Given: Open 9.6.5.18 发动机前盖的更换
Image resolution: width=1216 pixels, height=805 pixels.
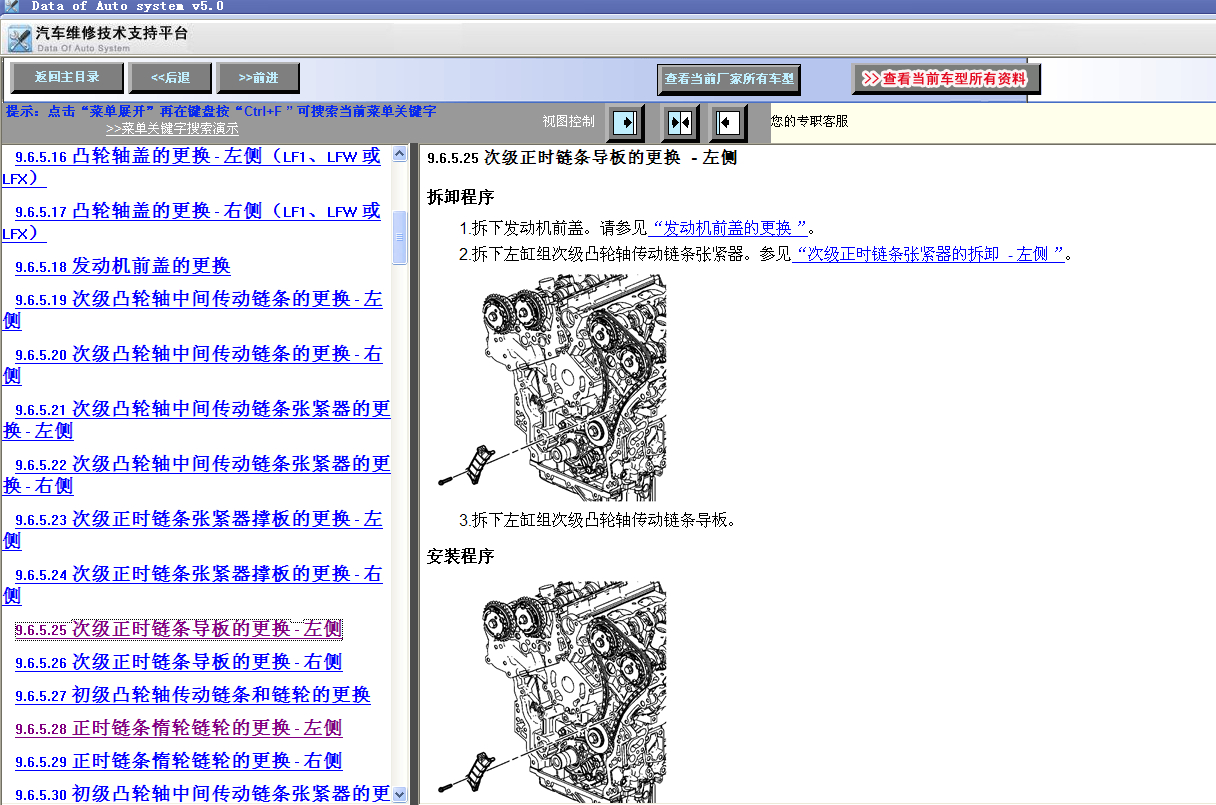Looking at the screenshot, I should pyautogui.click(x=123, y=266).
